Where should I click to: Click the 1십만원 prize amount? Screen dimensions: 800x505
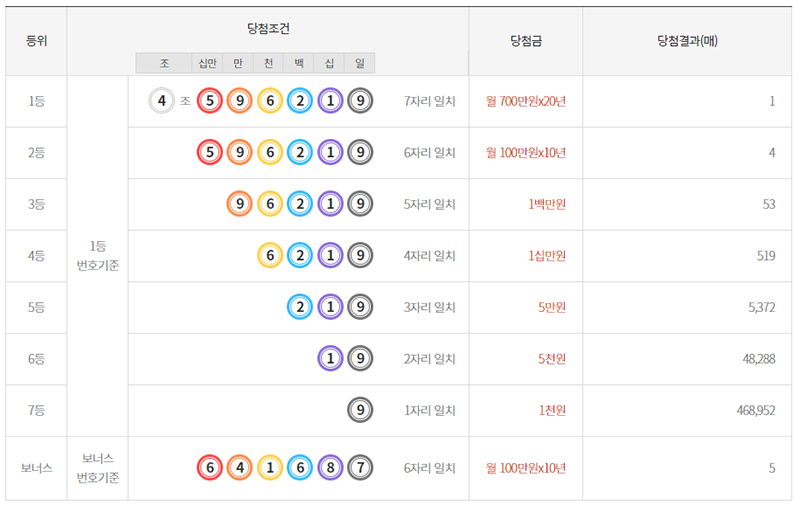tap(547, 256)
